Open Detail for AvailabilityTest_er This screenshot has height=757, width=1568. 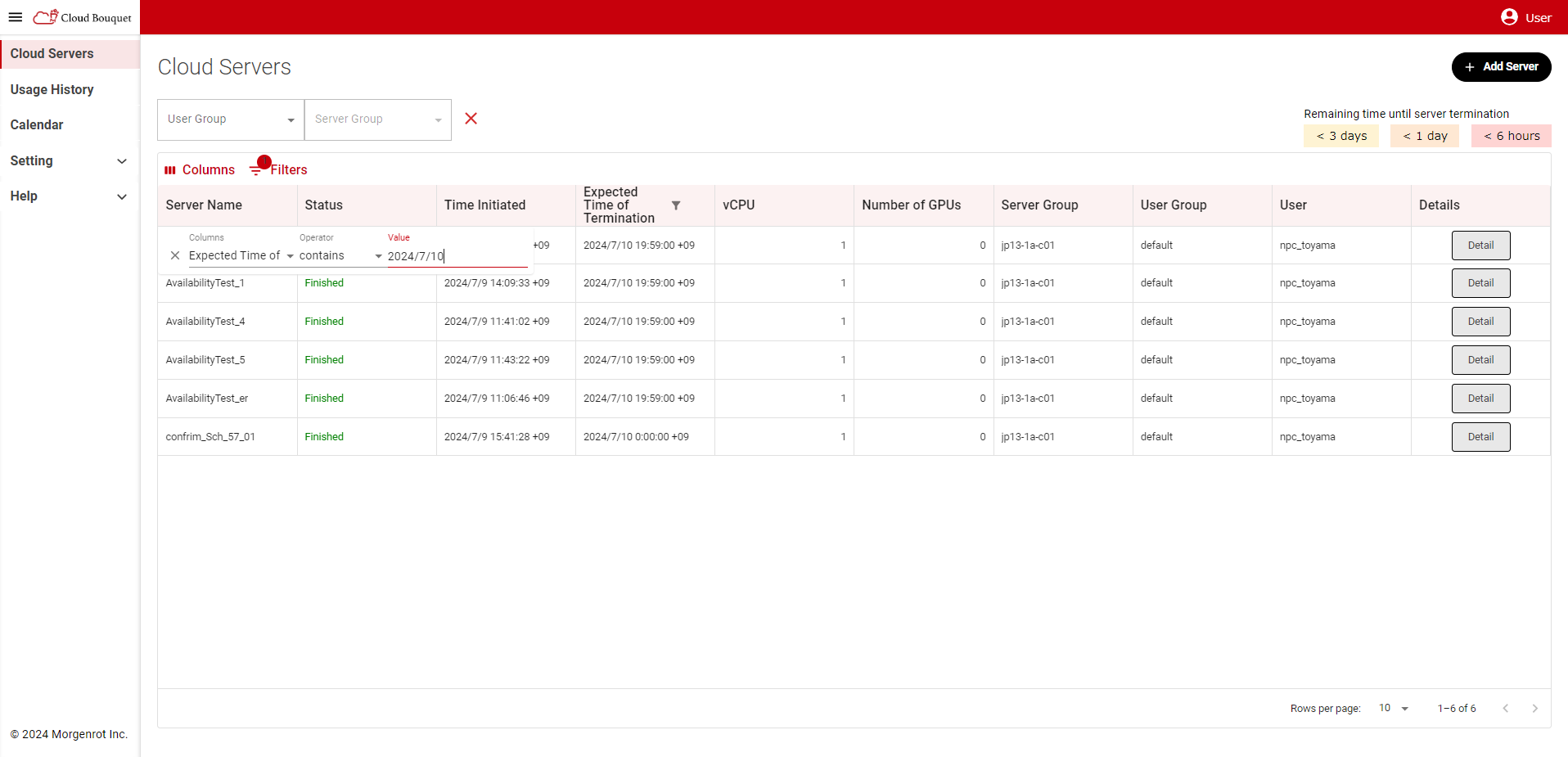[1480, 399]
